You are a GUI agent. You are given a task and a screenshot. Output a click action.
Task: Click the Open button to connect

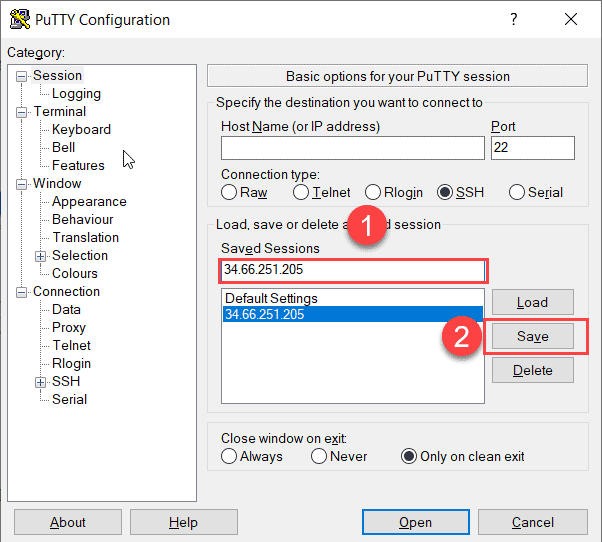415,522
